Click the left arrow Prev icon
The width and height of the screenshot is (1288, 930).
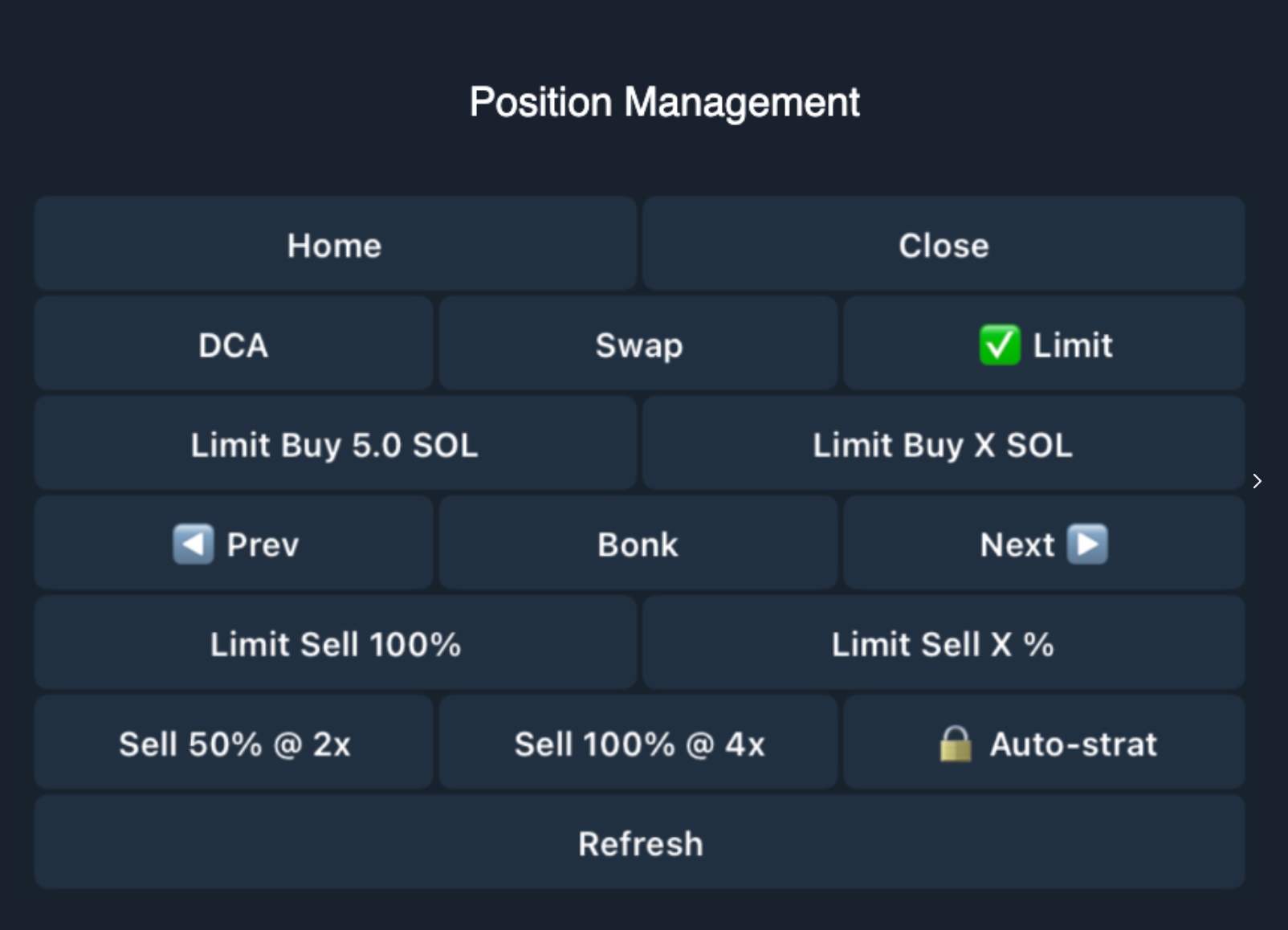[x=193, y=545]
